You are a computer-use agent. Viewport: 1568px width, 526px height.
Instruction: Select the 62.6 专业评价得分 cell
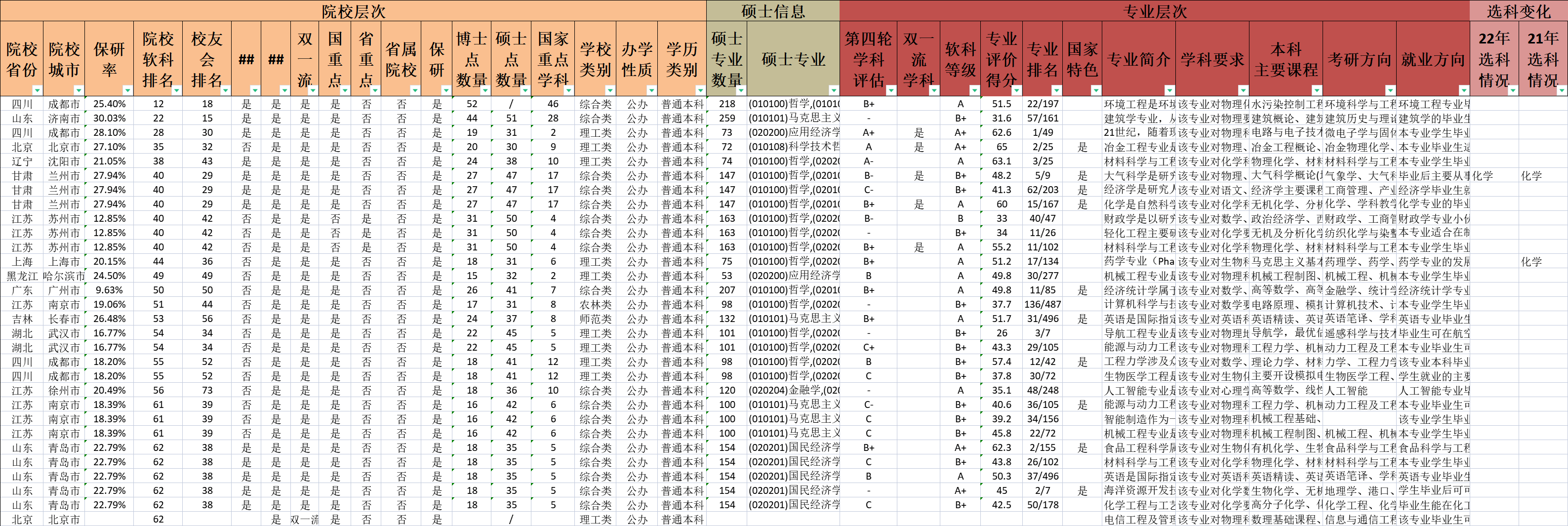pyautogui.click(x=1002, y=133)
